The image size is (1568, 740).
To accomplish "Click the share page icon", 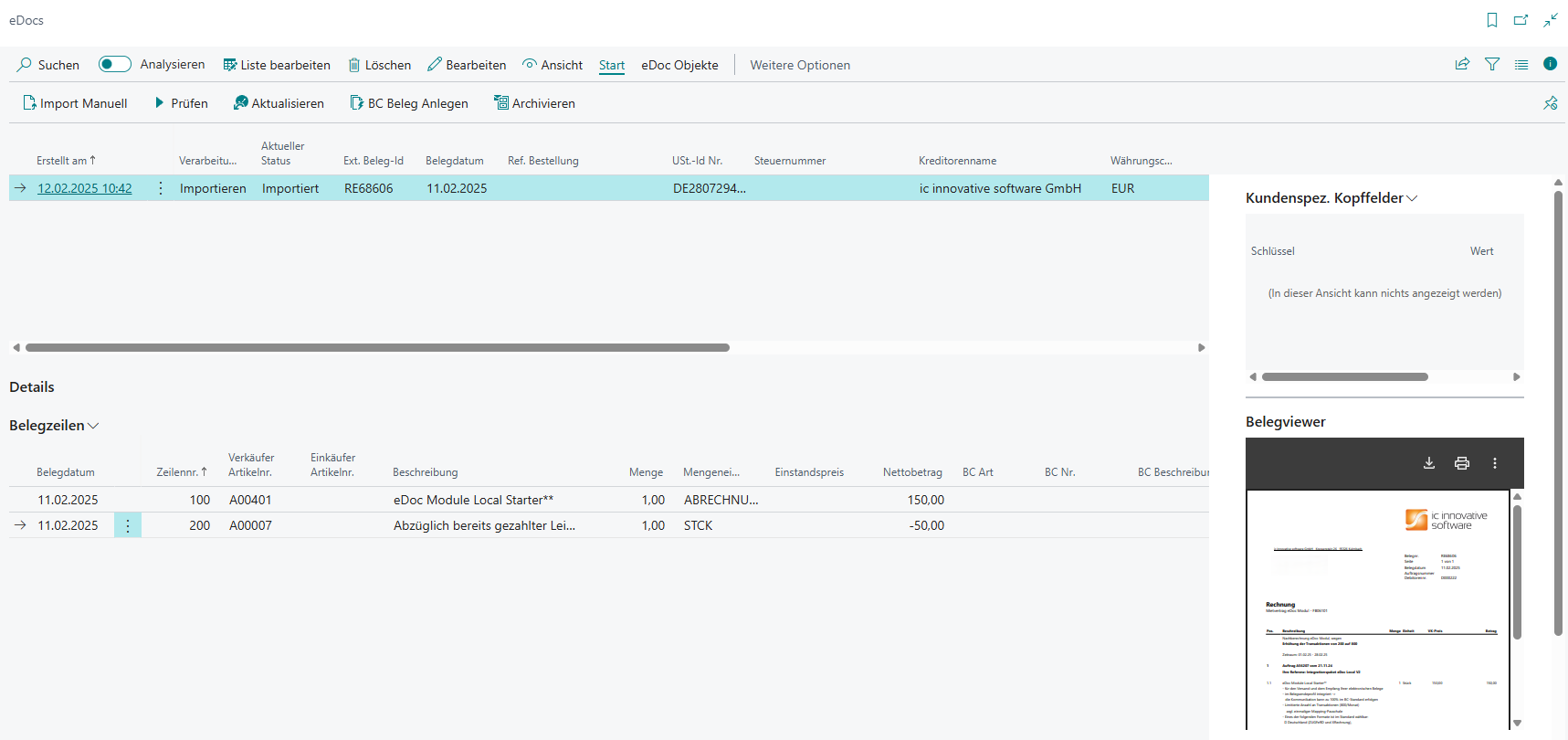I will (x=1462, y=65).
